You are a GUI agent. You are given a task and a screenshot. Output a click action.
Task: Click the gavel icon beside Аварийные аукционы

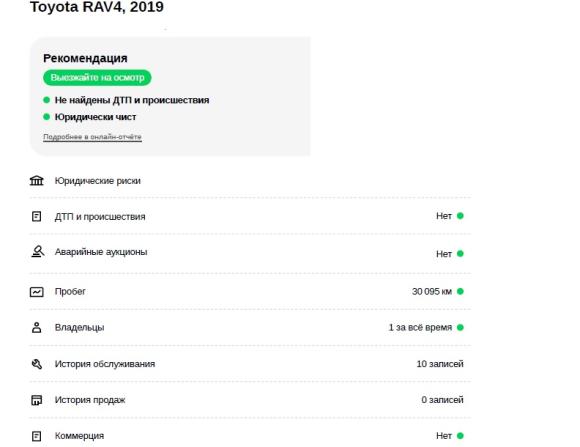click(37, 252)
